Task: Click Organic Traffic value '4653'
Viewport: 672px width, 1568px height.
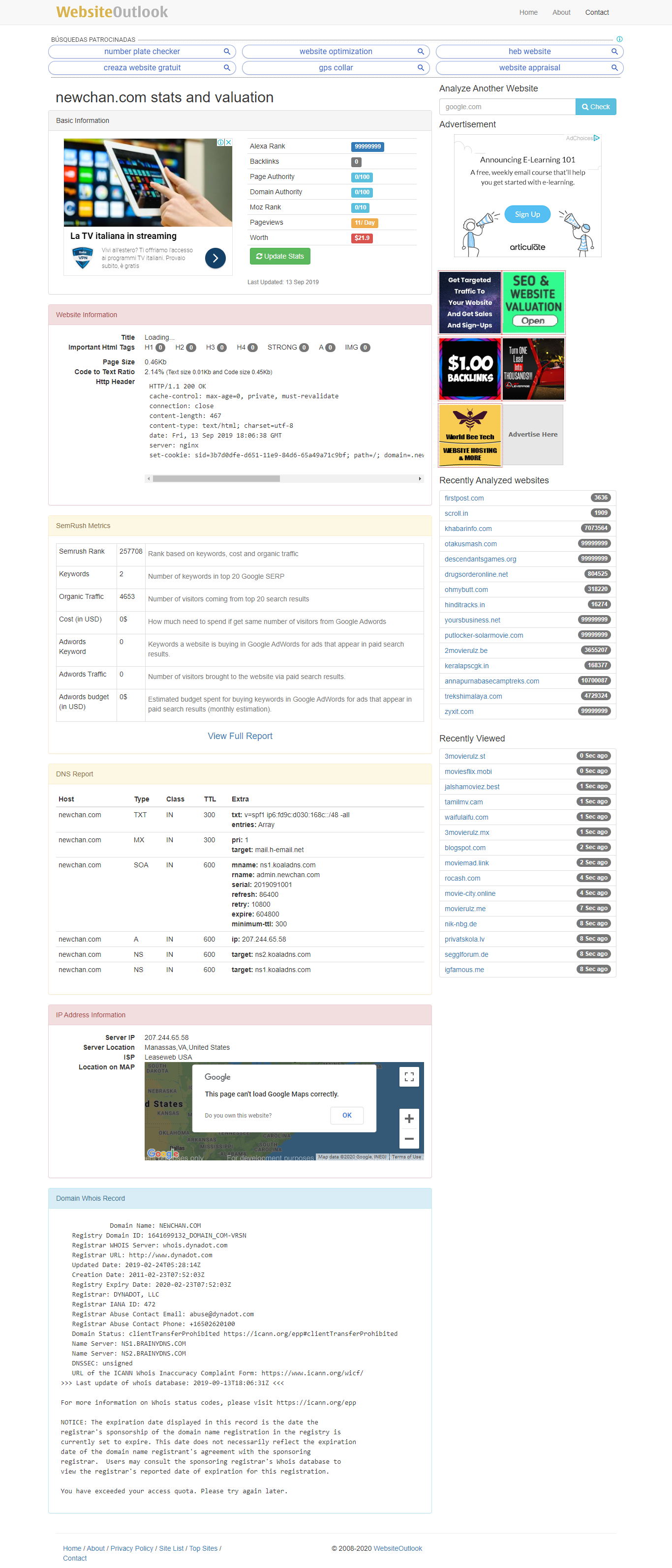Action: tap(127, 596)
